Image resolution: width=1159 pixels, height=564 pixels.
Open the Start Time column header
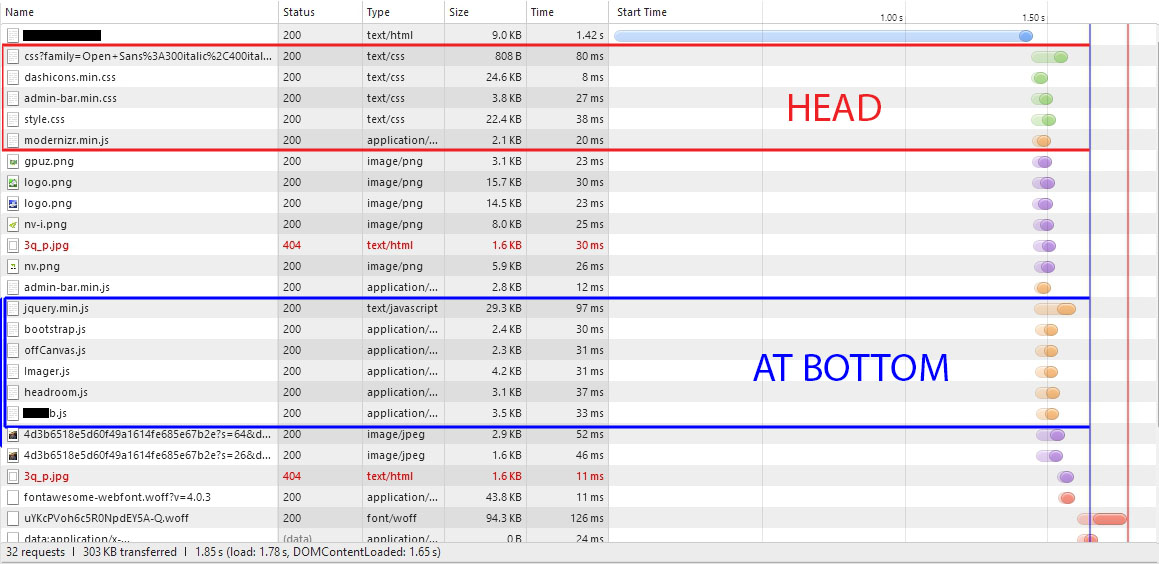[x=642, y=12]
